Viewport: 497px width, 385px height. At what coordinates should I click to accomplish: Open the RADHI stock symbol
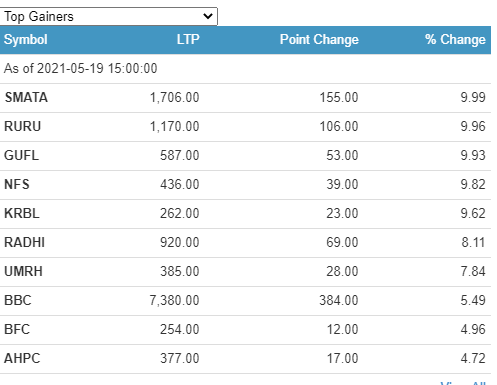click(24, 242)
